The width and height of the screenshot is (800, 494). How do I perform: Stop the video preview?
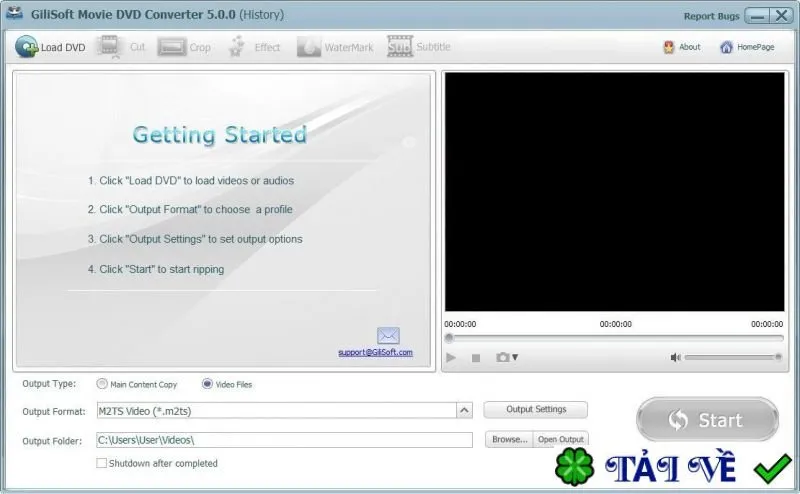coord(476,358)
